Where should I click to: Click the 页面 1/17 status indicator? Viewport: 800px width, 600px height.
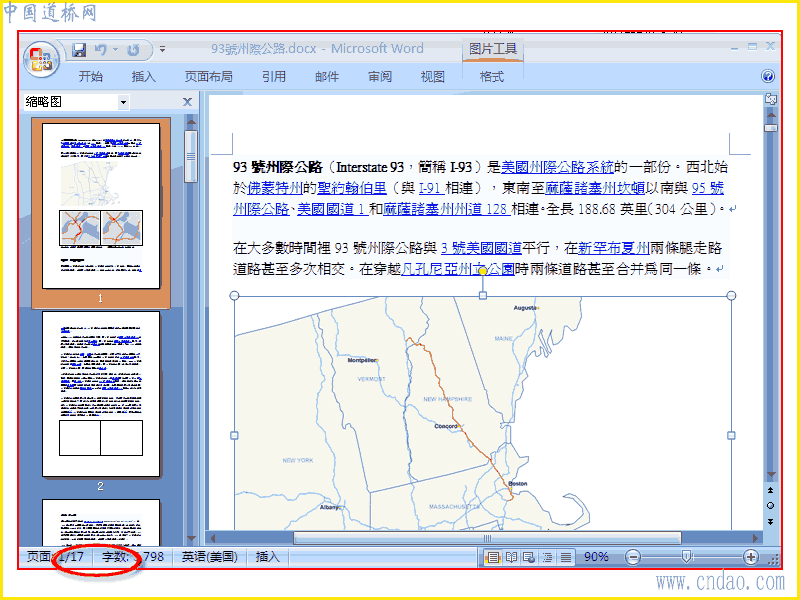coord(55,557)
